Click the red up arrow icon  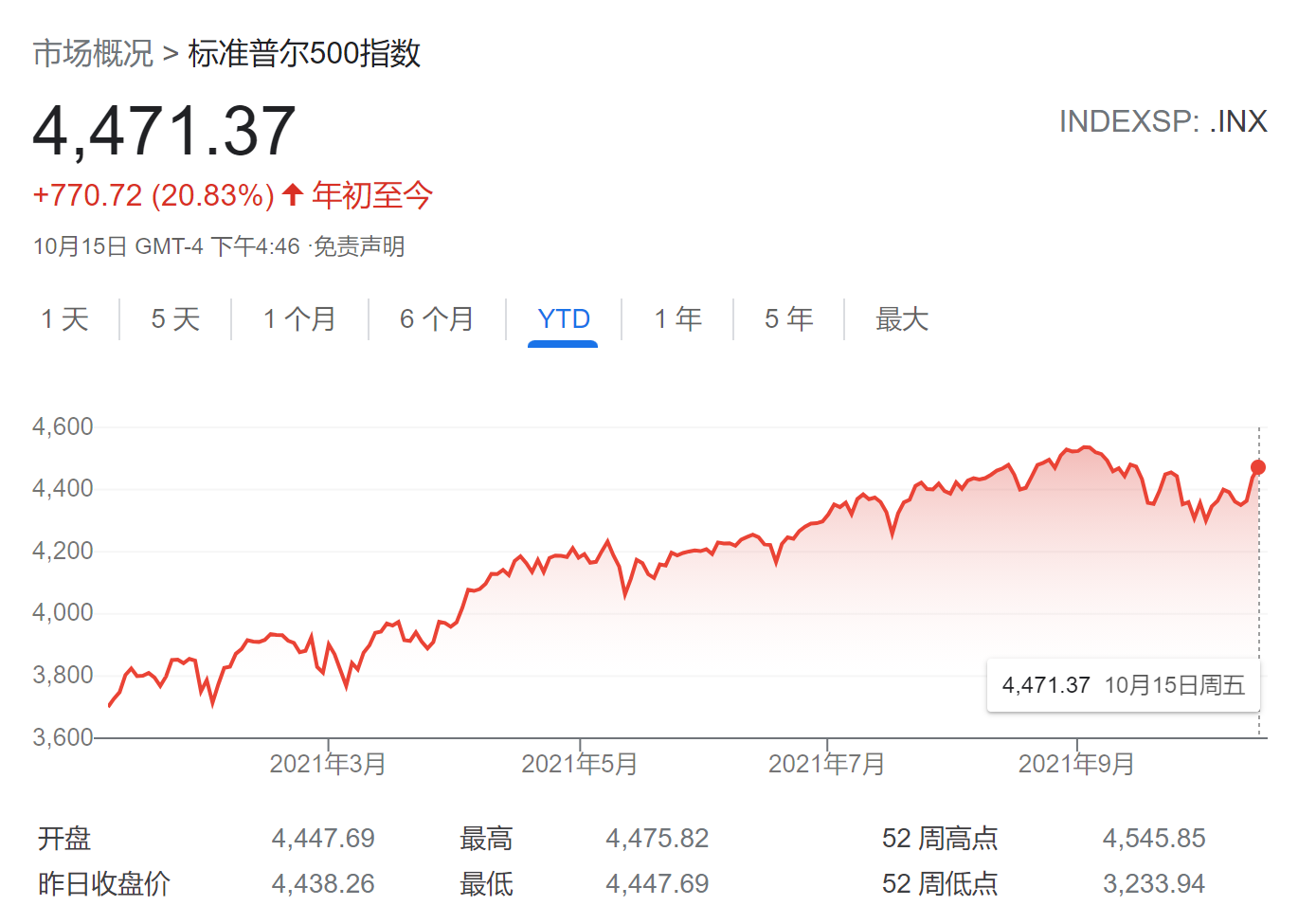pos(293,195)
